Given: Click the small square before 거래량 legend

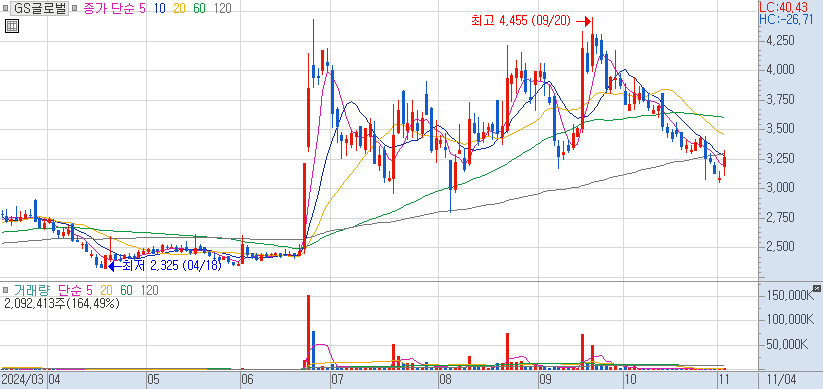Looking at the screenshot, I should [x=6, y=290].
